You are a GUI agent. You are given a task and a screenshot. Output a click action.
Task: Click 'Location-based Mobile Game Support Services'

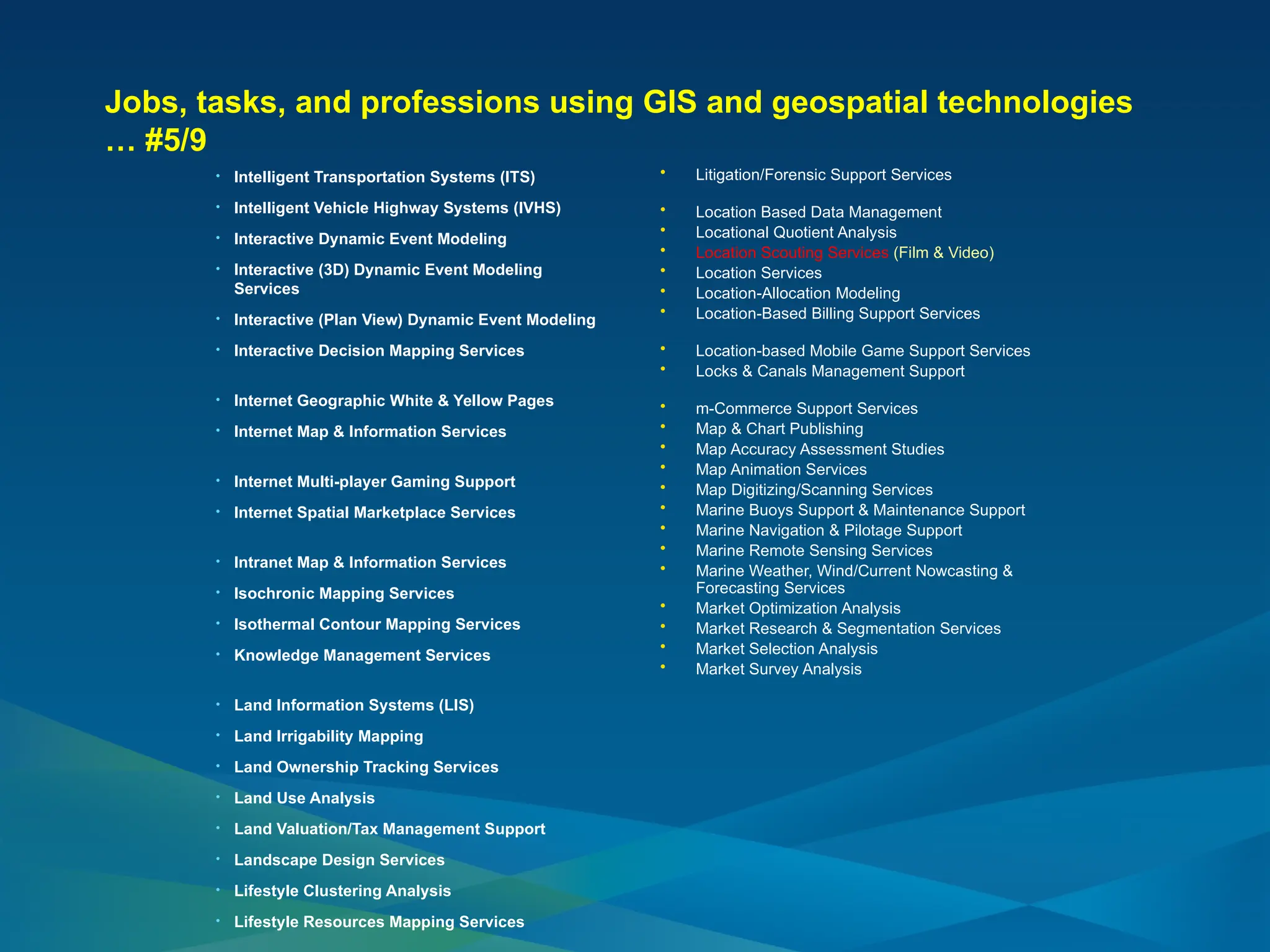[x=863, y=351]
